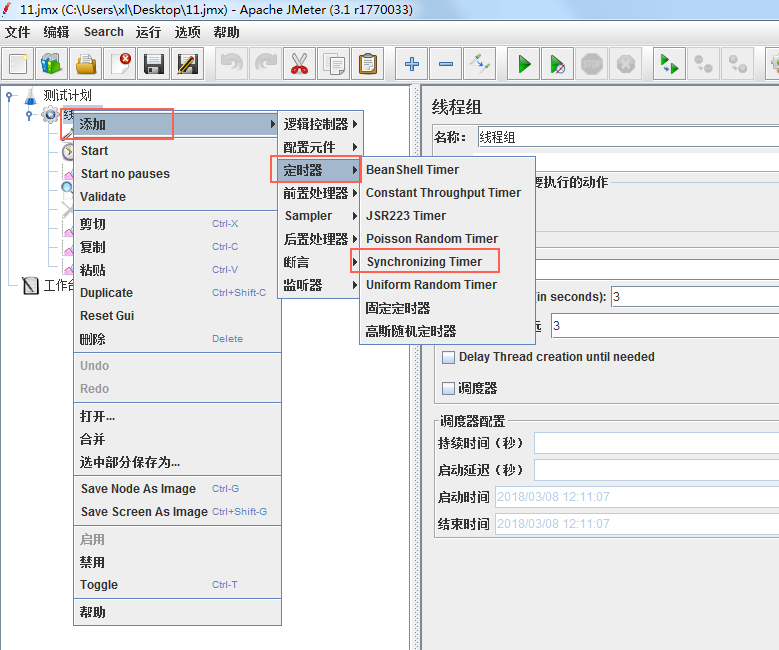Click the Remote Start All icon
779x650 pixels.
669,64
